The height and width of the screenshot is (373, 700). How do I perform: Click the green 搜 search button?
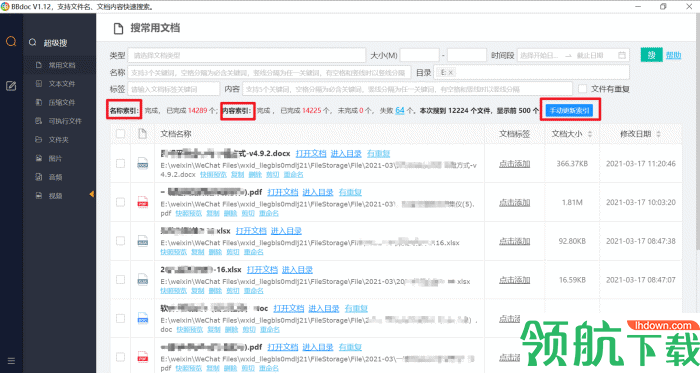(x=651, y=55)
